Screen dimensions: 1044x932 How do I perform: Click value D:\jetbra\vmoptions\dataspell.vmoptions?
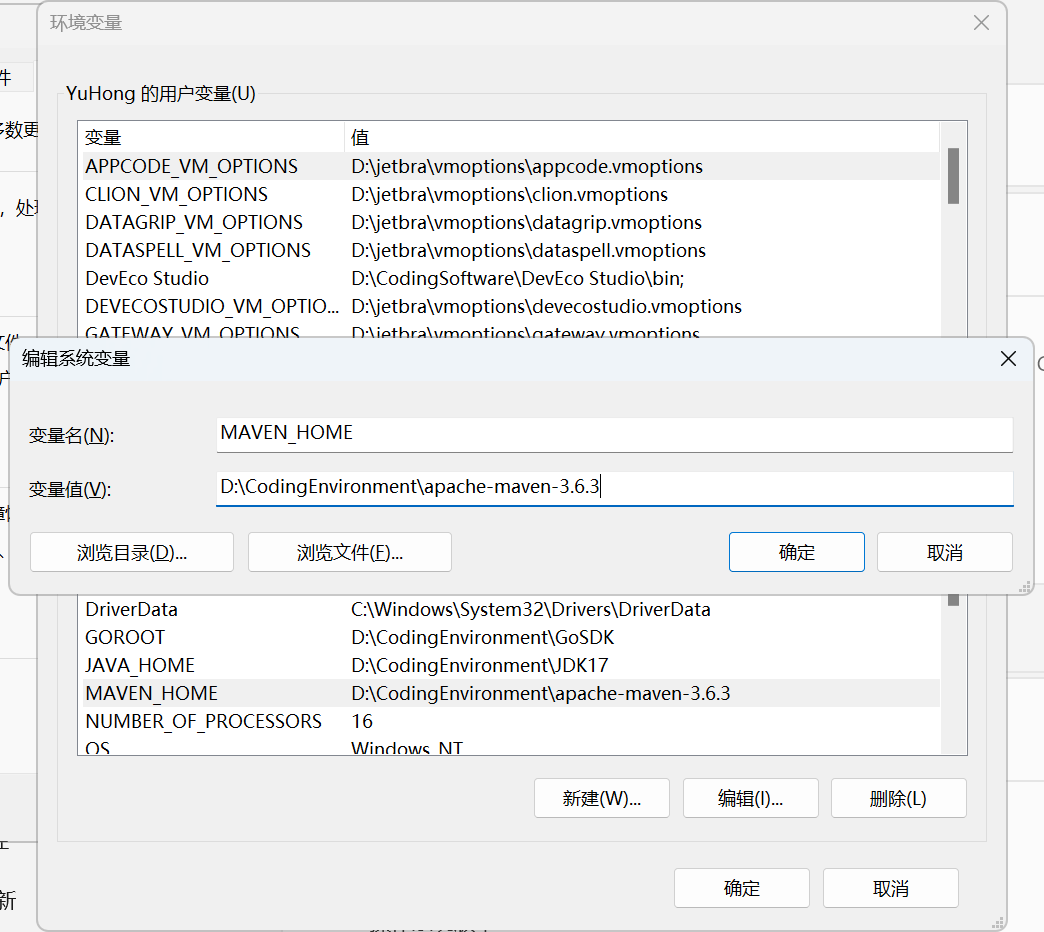[x=528, y=250]
